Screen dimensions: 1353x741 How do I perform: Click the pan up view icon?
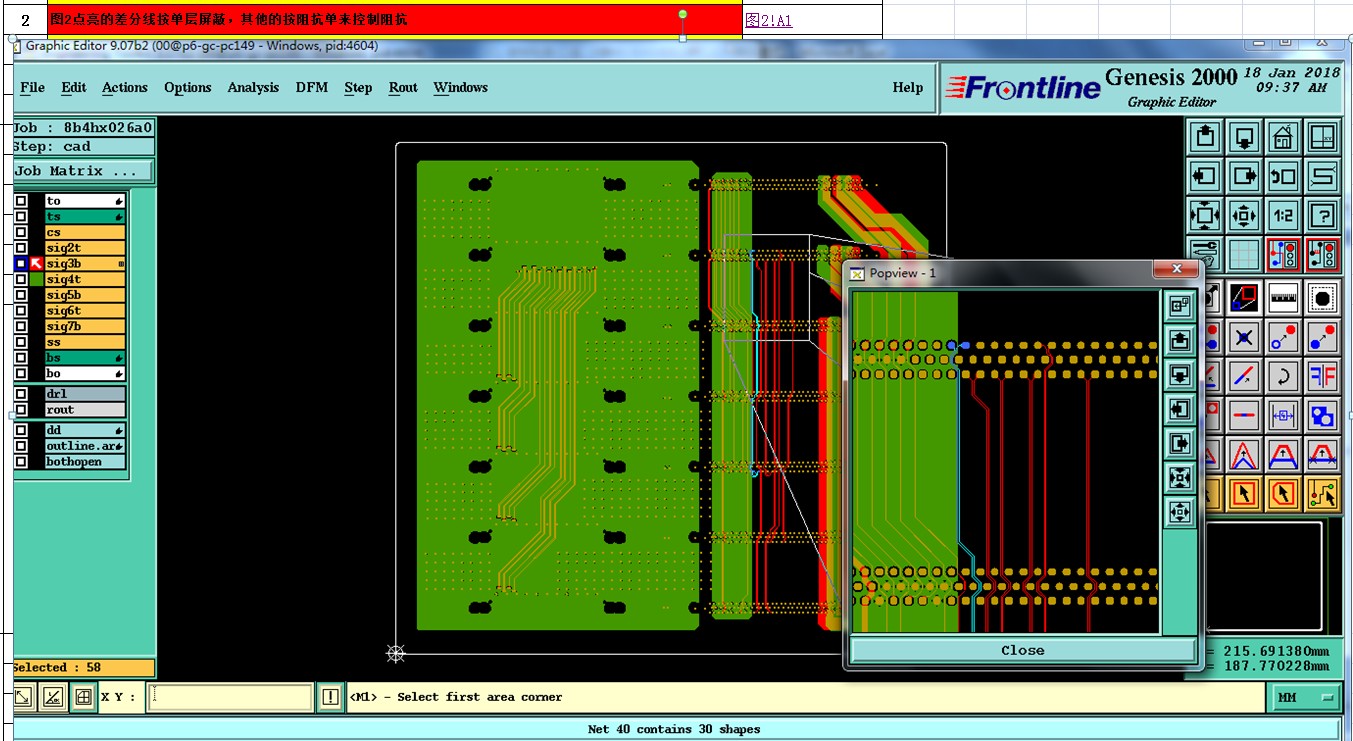[1205, 135]
